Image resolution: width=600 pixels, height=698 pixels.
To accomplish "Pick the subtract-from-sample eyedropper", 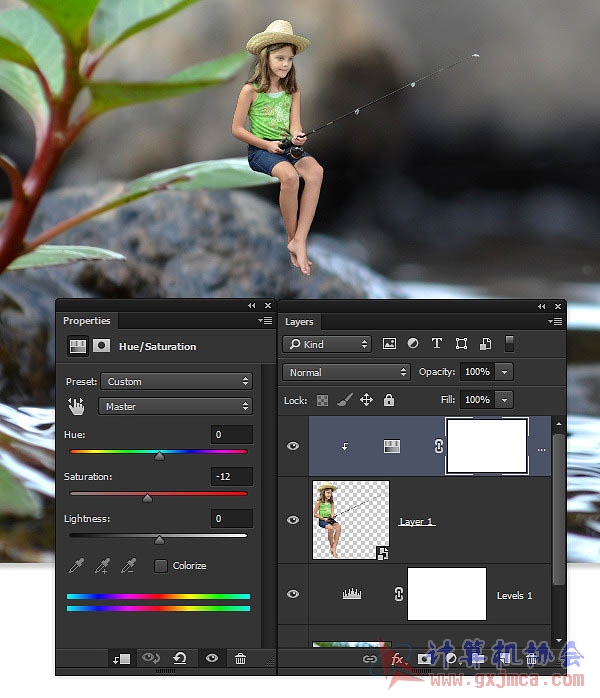I will 128,565.
